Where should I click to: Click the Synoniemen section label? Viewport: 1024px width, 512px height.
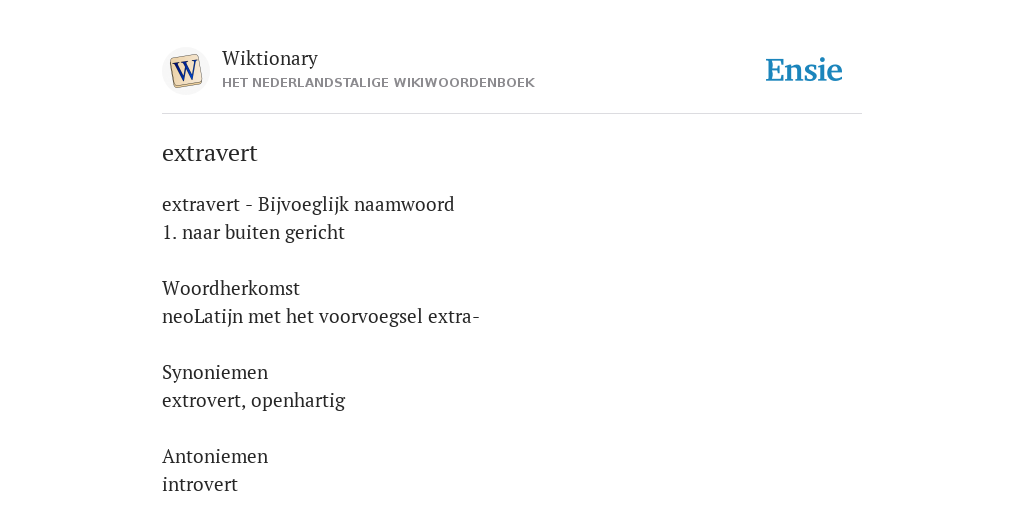pos(215,372)
